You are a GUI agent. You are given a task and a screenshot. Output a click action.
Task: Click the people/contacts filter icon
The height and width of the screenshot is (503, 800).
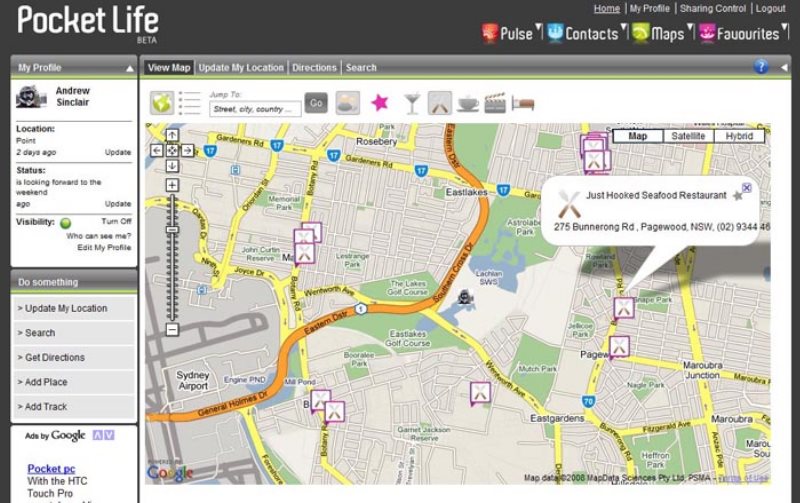click(x=347, y=103)
